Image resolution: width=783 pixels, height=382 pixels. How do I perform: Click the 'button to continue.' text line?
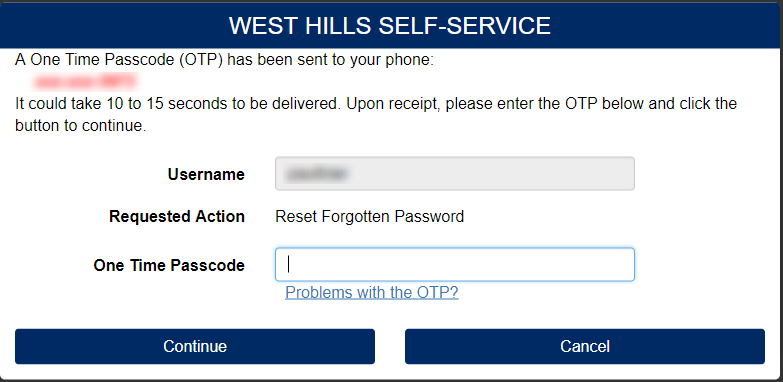point(80,126)
